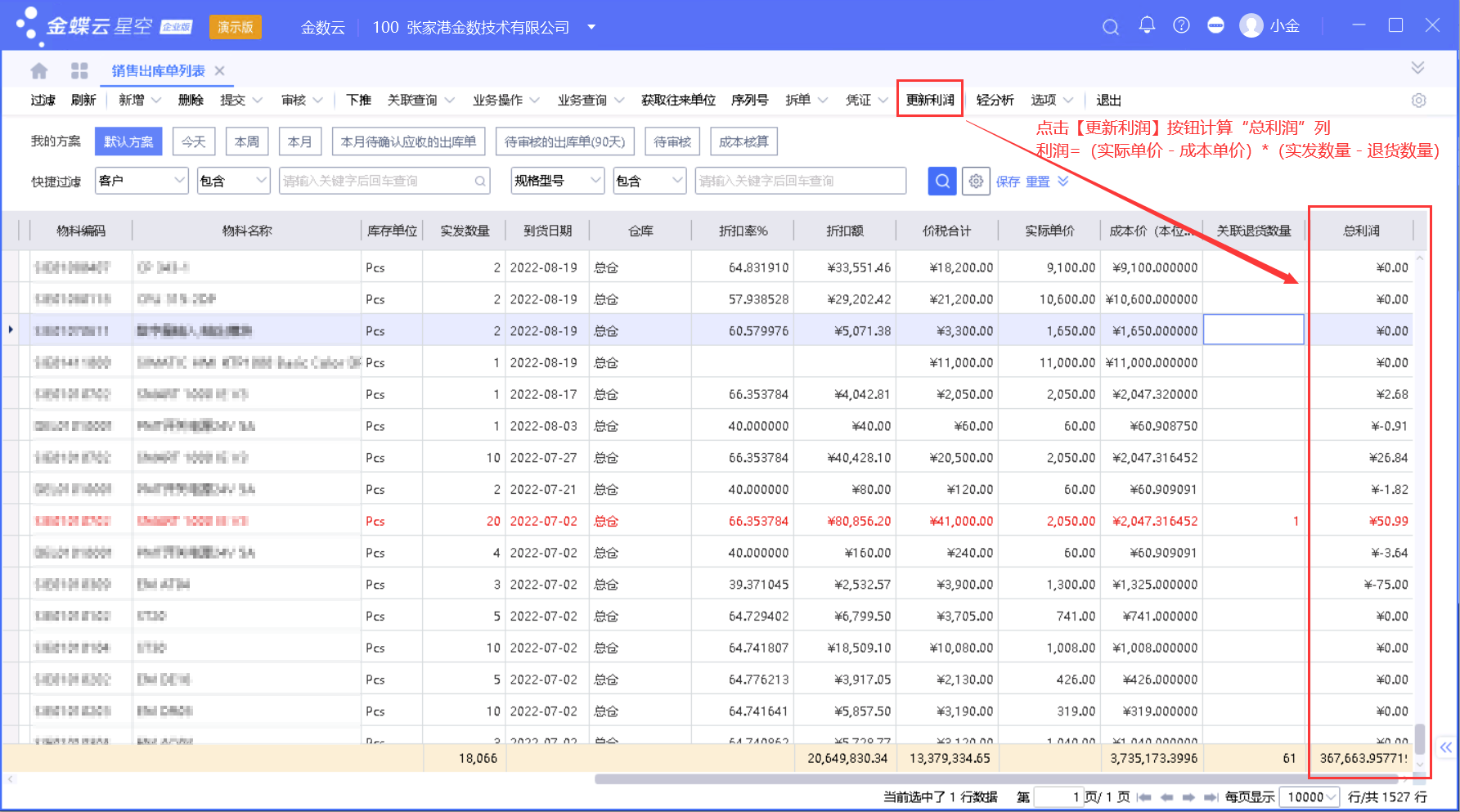Click the page number input field
Viewport: 1460px width, 812px height.
[1059, 796]
